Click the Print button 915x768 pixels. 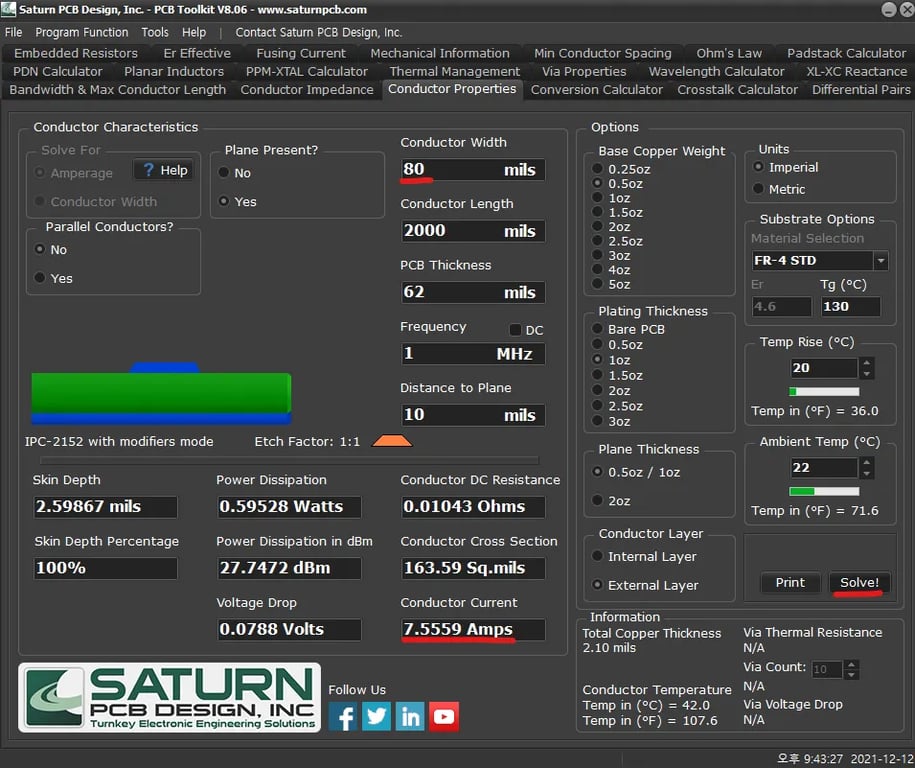(789, 583)
